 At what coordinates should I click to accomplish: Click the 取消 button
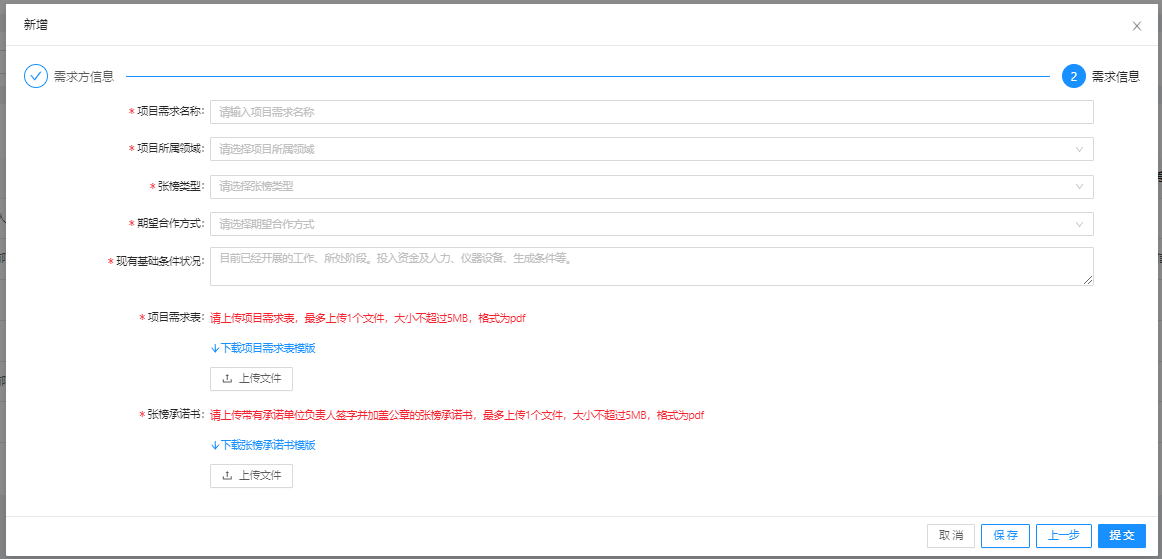(951, 535)
